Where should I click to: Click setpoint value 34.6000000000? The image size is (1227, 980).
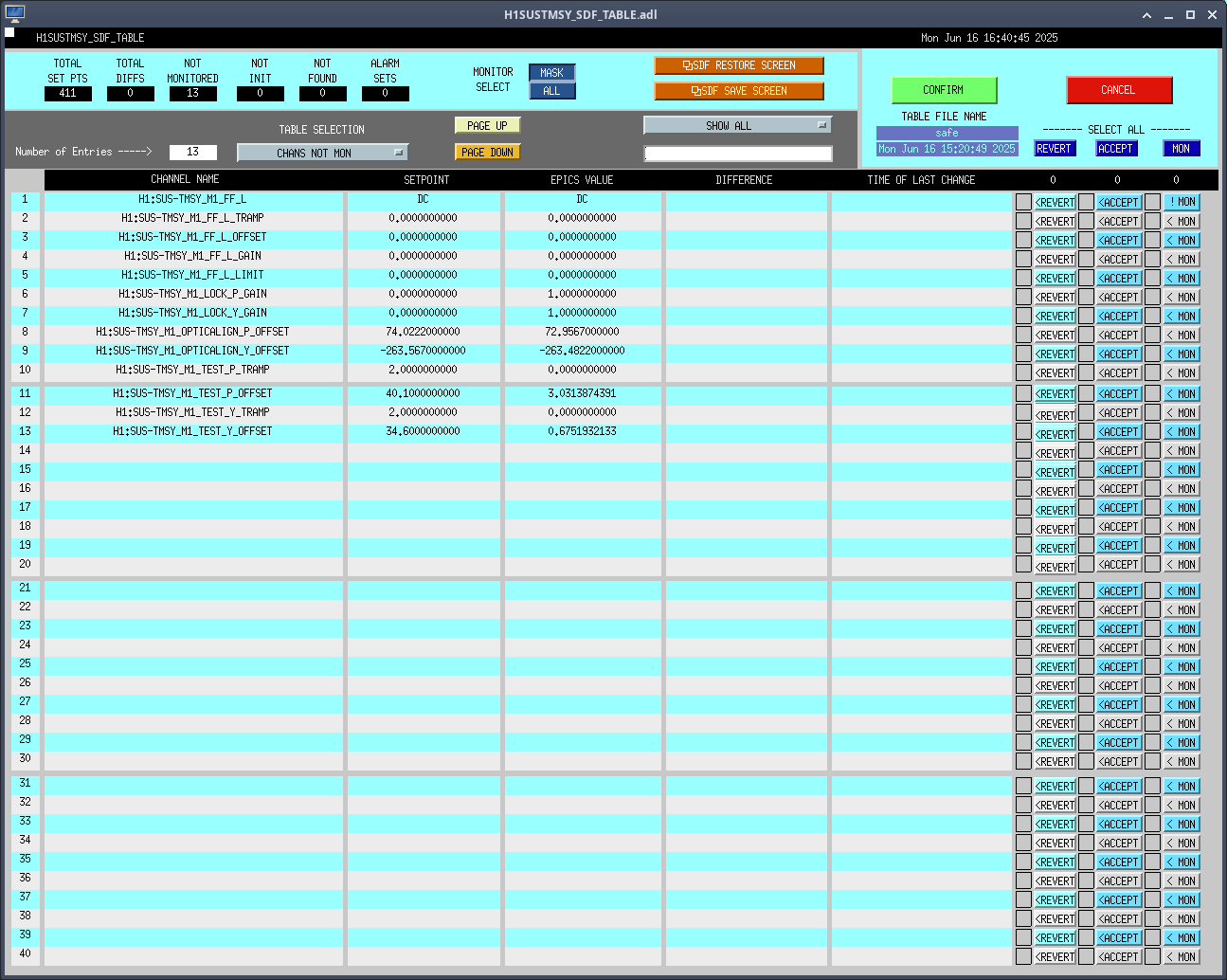tap(423, 431)
